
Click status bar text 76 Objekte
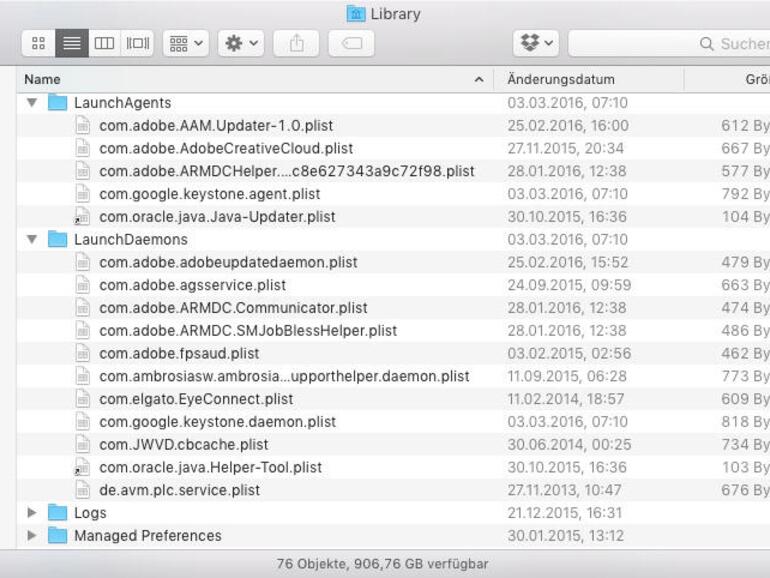point(311,564)
